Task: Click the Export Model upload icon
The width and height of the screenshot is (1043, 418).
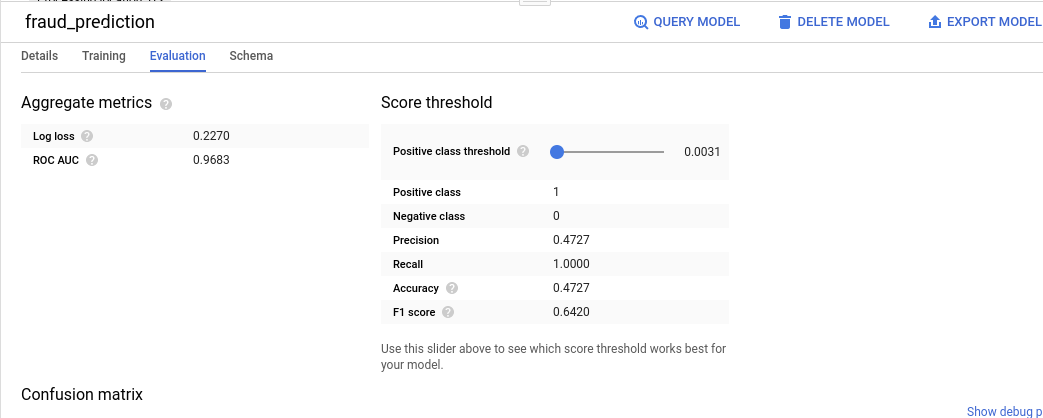Action: 935,22
